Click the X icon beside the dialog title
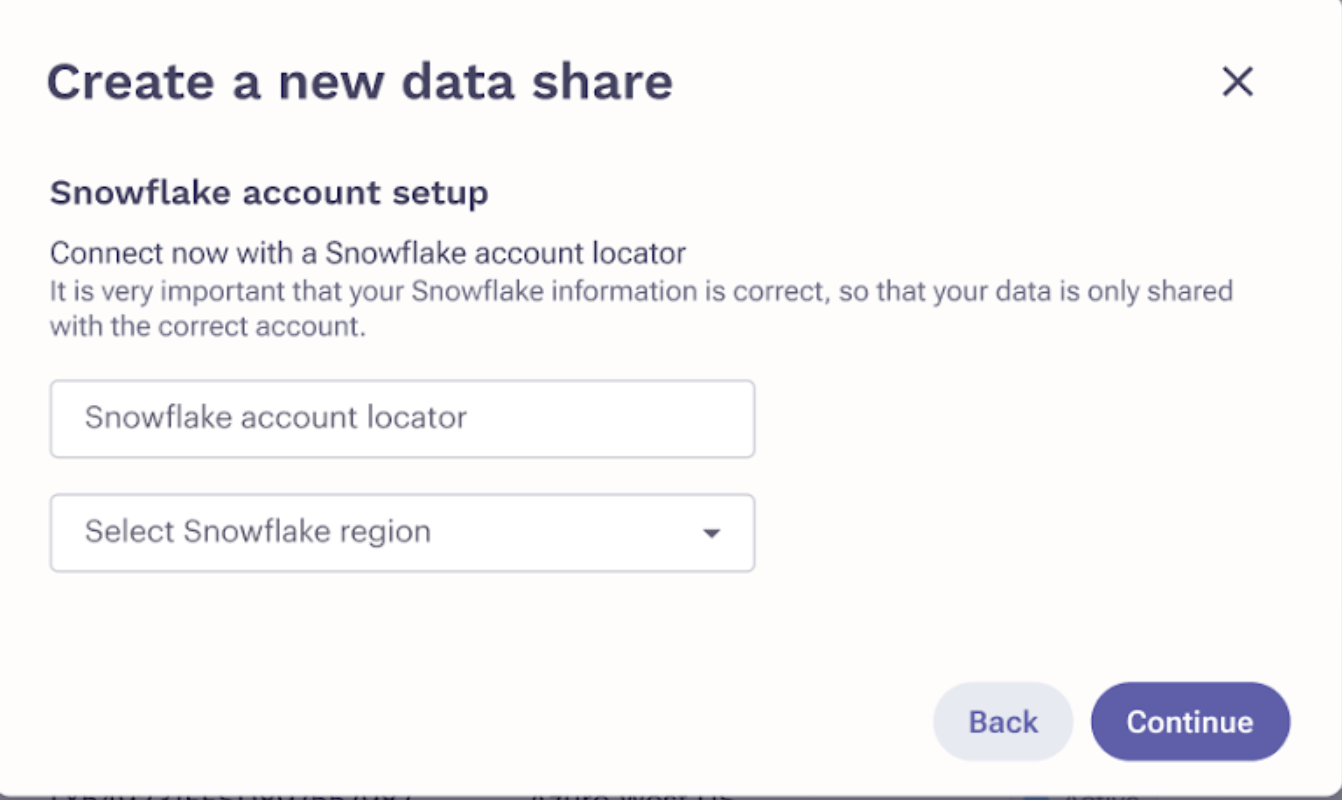The width and height of the screenshot is (1342, 800). click(x=1237, y=82)
